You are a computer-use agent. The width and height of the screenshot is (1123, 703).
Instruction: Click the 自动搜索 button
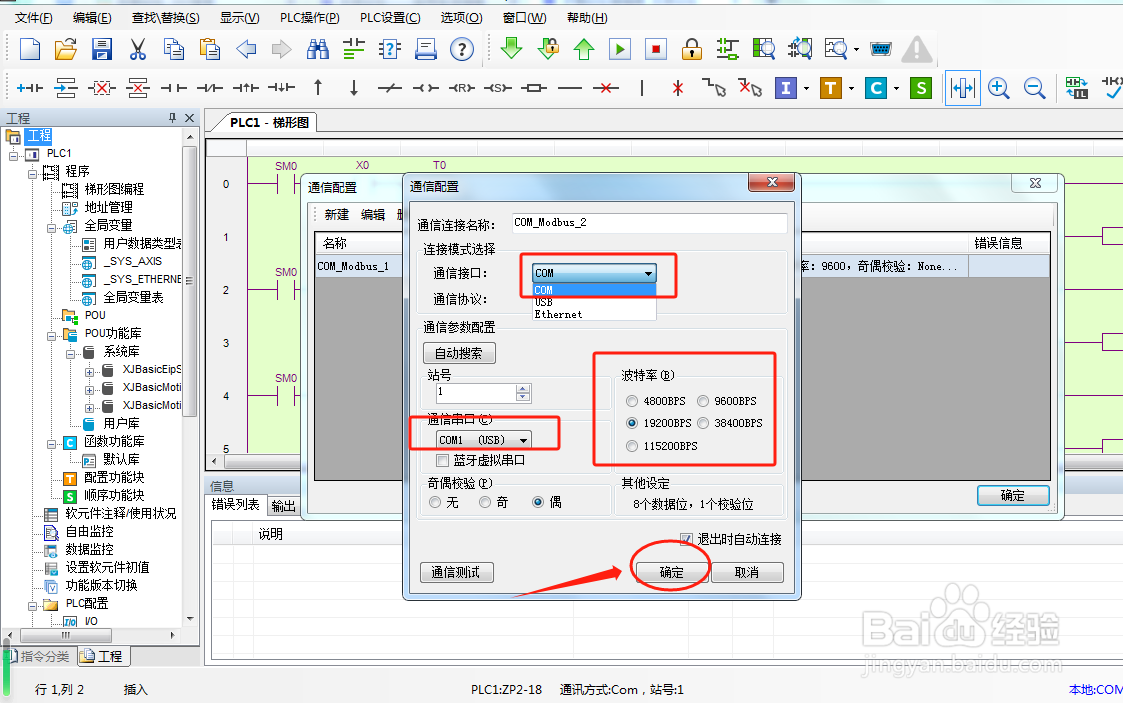coord(459,352)
